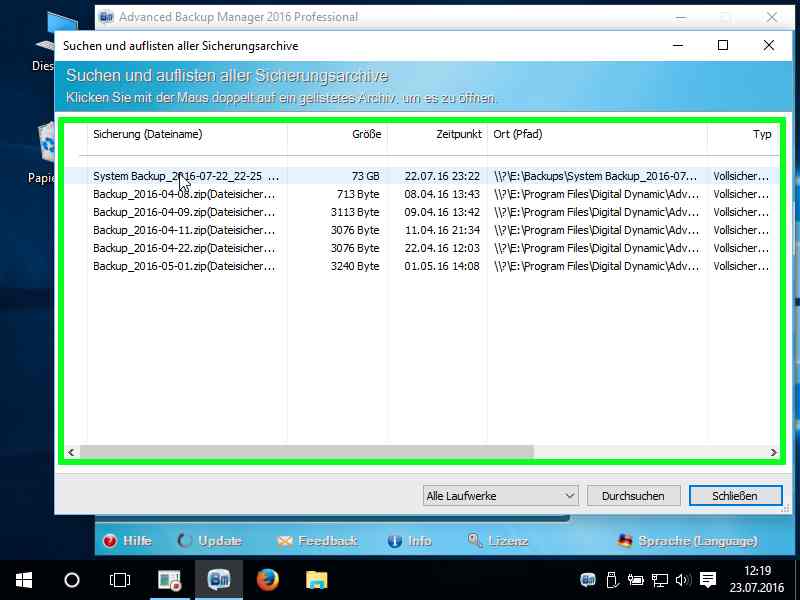Maximize the Sicherungsarchive dialog
The image size is (800, 600).
pyautogui.click(x=723, y=45)
